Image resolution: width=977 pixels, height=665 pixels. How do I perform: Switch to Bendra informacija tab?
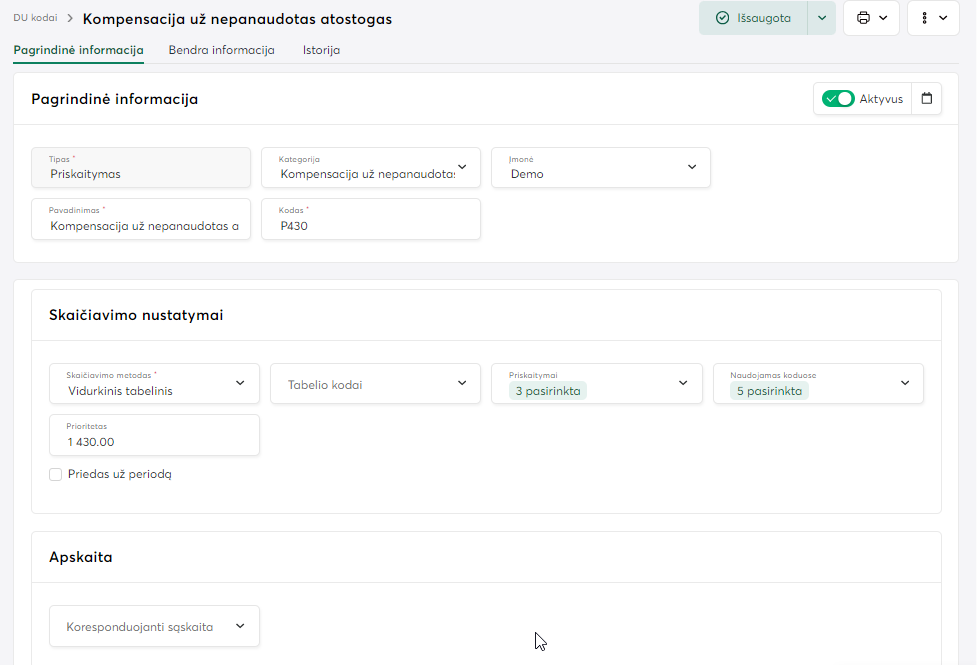pyautogui.click(x=221, y=50)
